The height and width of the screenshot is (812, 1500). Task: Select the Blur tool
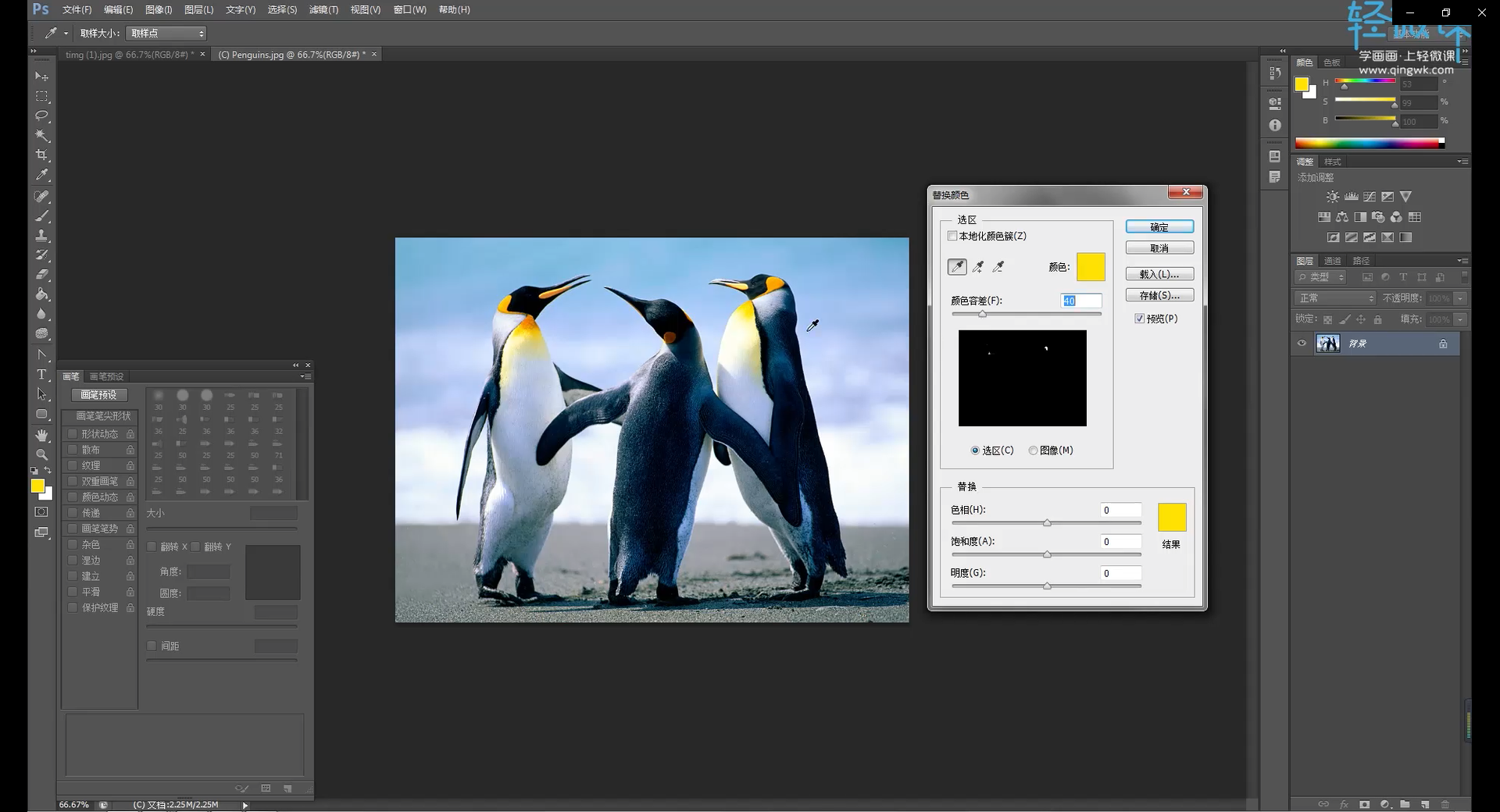tap(42, 314)
